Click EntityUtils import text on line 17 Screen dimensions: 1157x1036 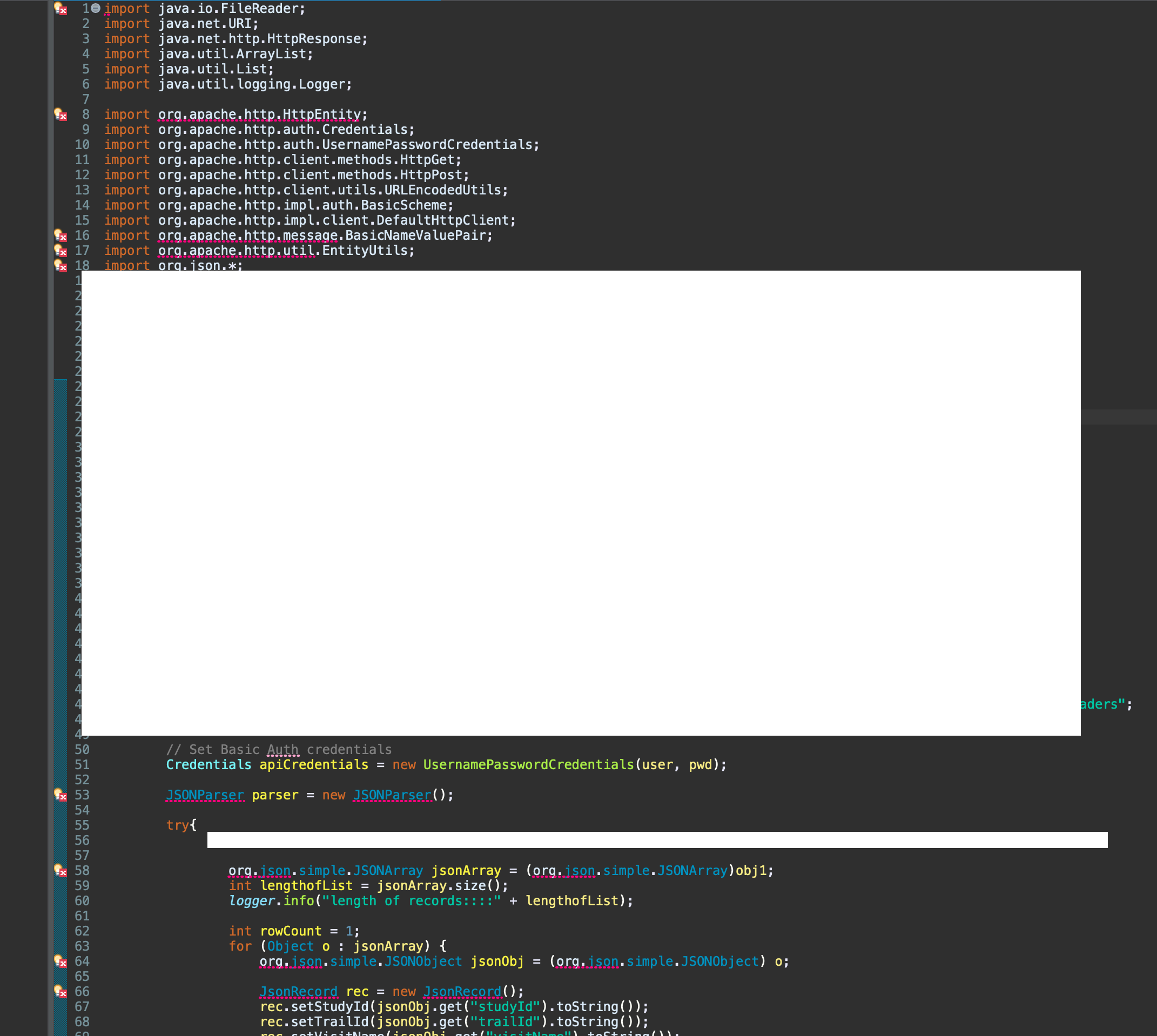tap(286, 251)
